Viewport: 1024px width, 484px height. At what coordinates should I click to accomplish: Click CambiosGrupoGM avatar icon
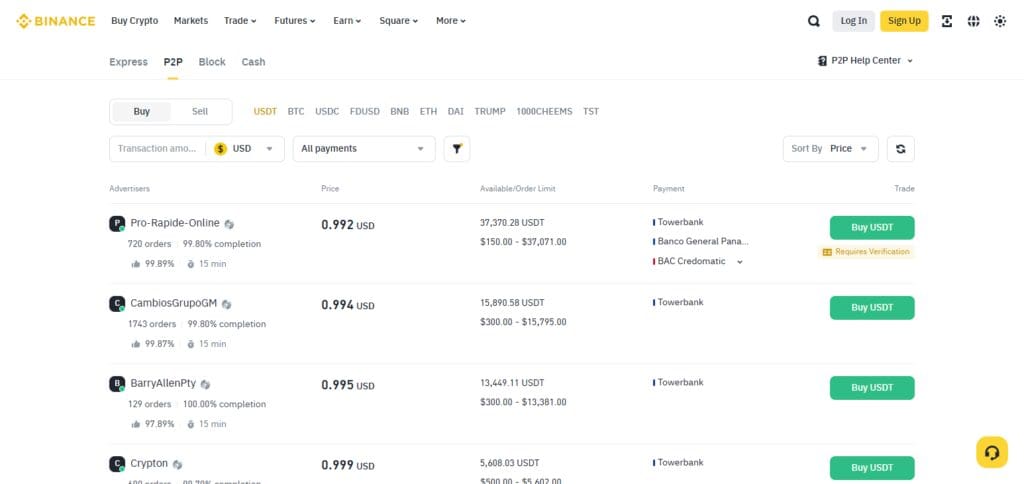pos(117,304)
